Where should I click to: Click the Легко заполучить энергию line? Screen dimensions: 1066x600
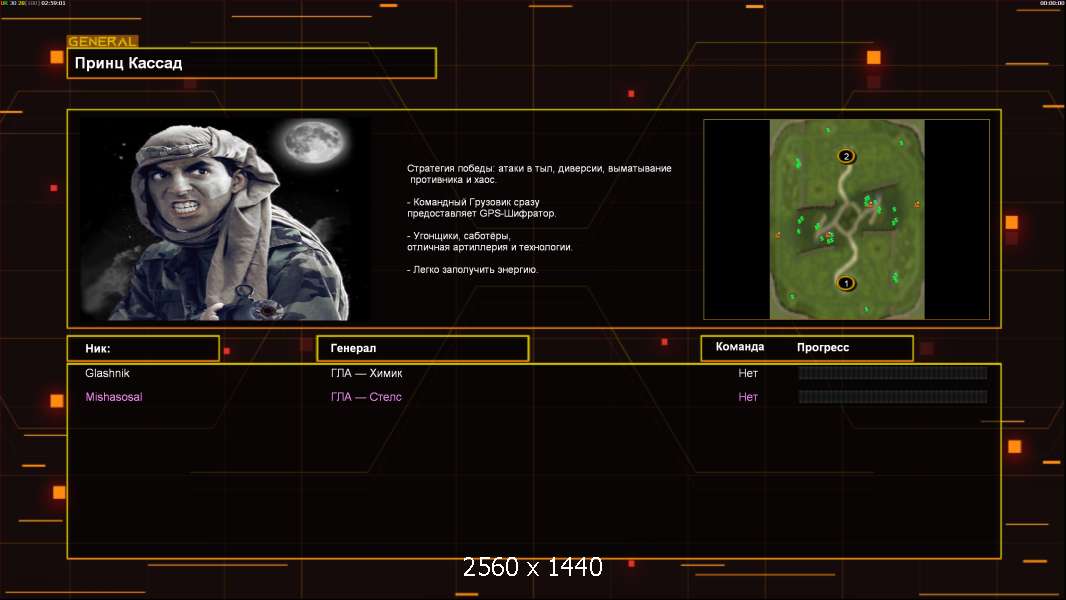pyautogui.click(x=472, y=270)
